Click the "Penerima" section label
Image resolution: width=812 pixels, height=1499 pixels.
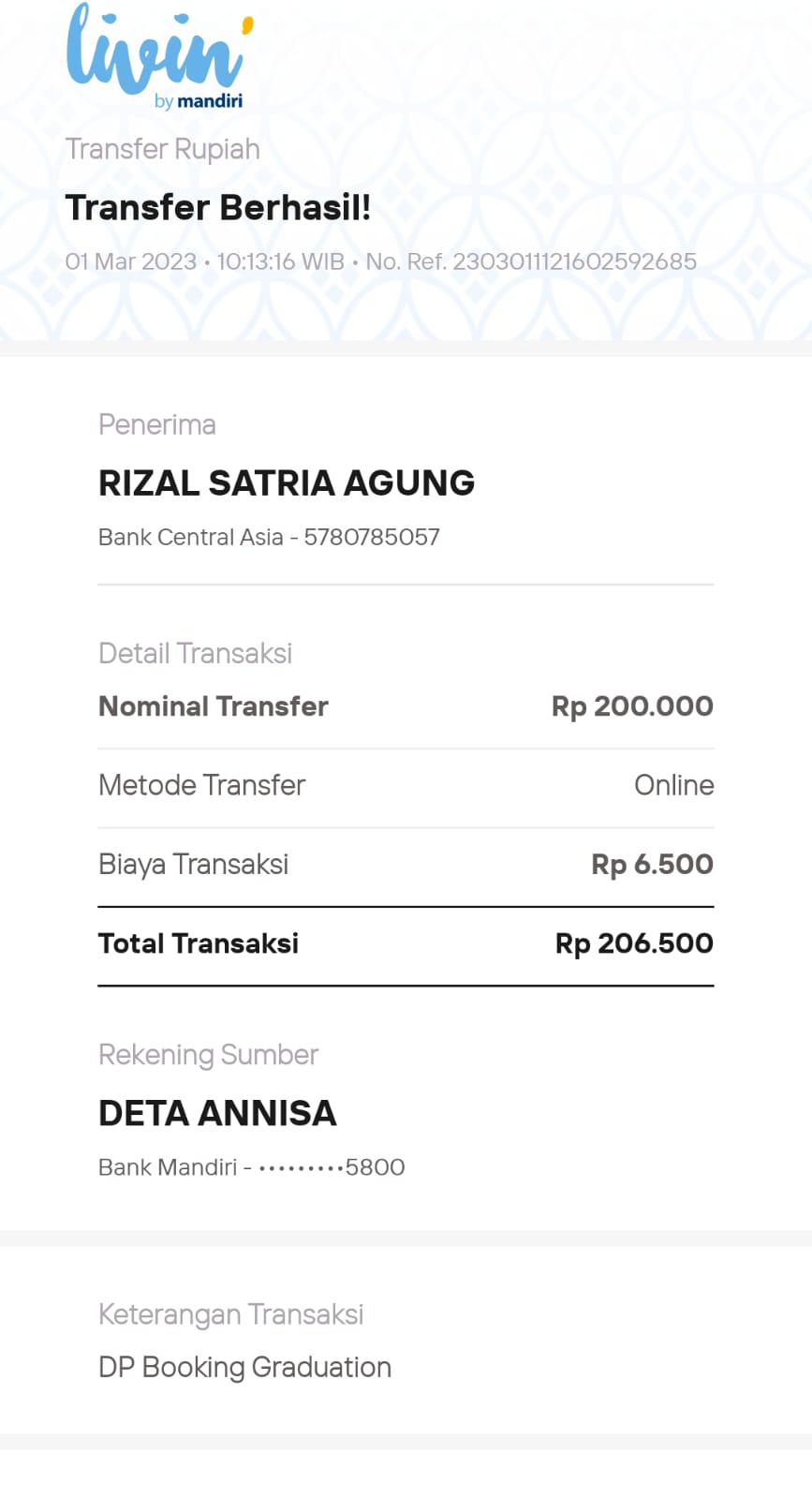157,424
